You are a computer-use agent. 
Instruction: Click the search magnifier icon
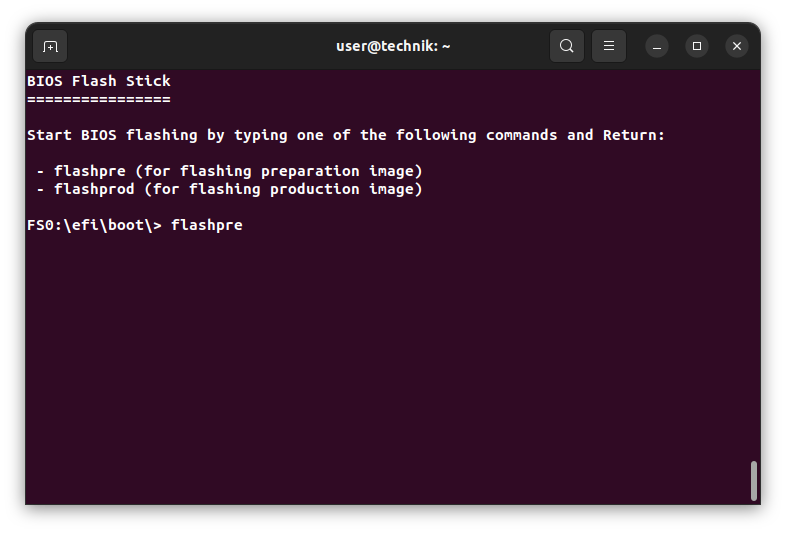point(567,46)
